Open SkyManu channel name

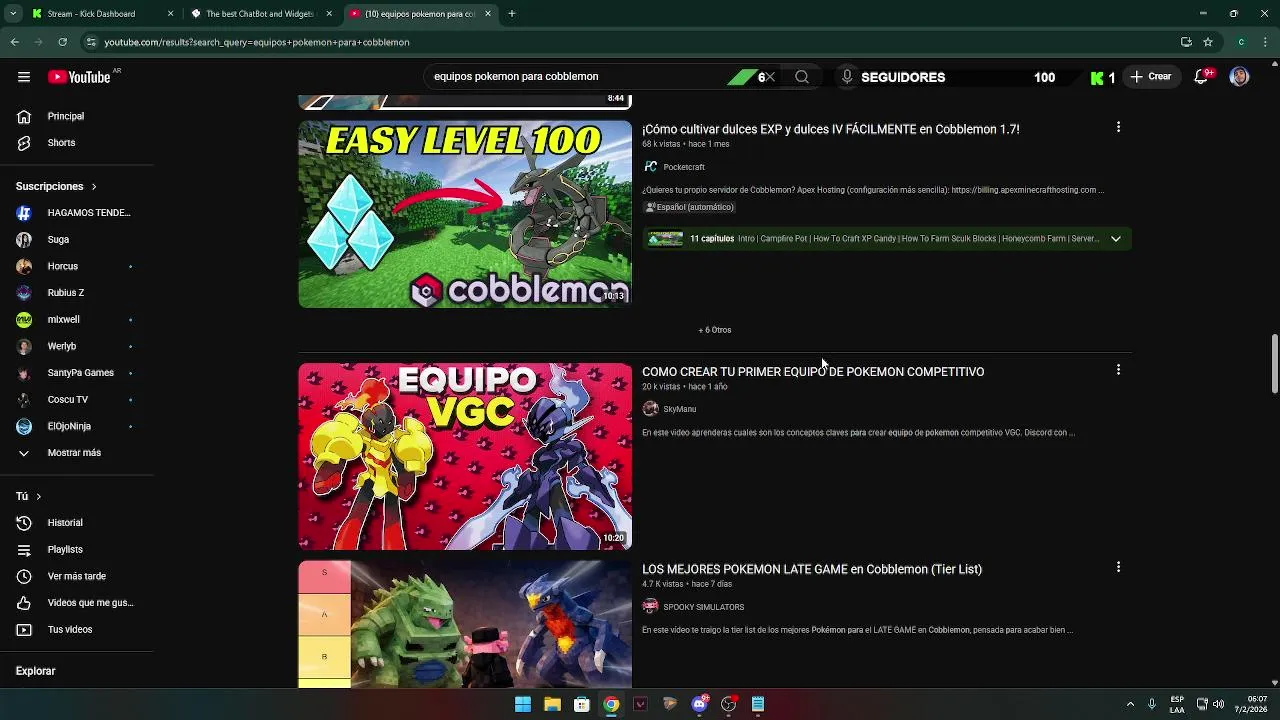pos(679,409)
